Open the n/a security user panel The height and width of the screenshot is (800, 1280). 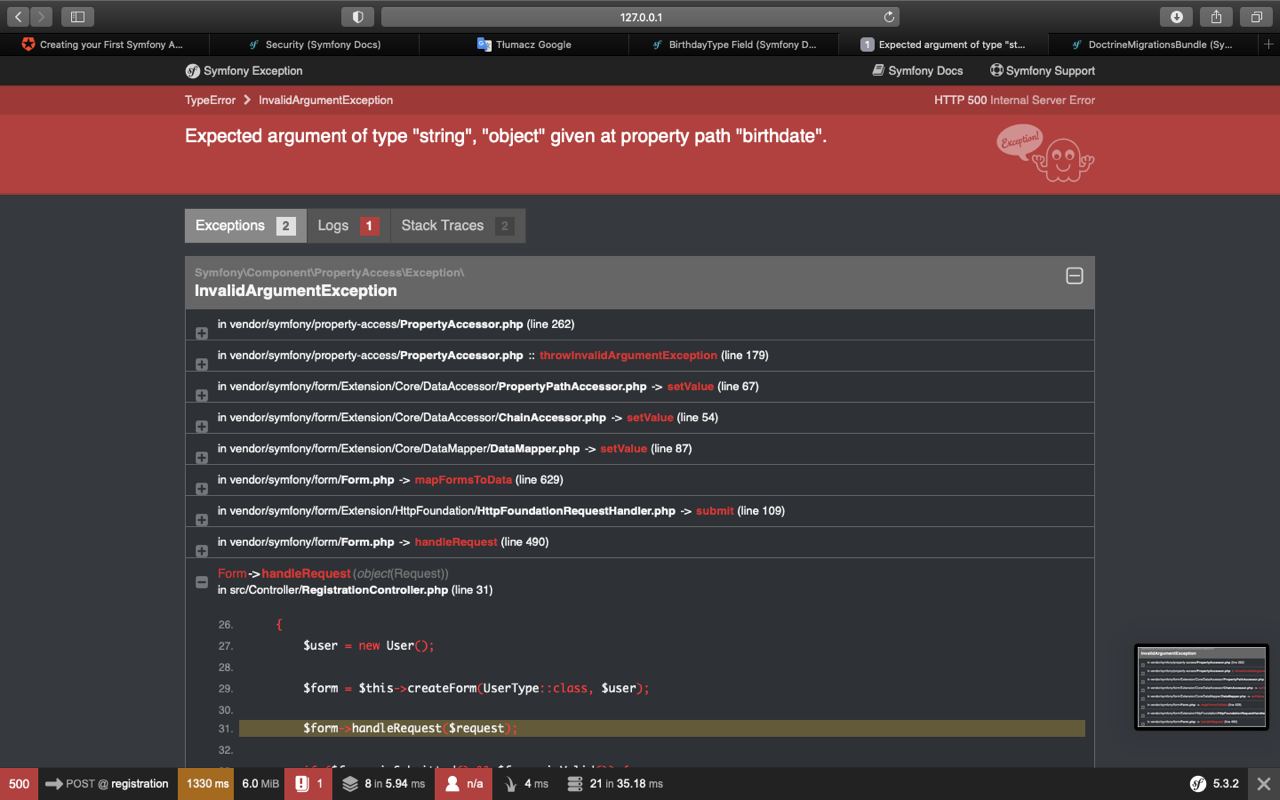point(464,784)
